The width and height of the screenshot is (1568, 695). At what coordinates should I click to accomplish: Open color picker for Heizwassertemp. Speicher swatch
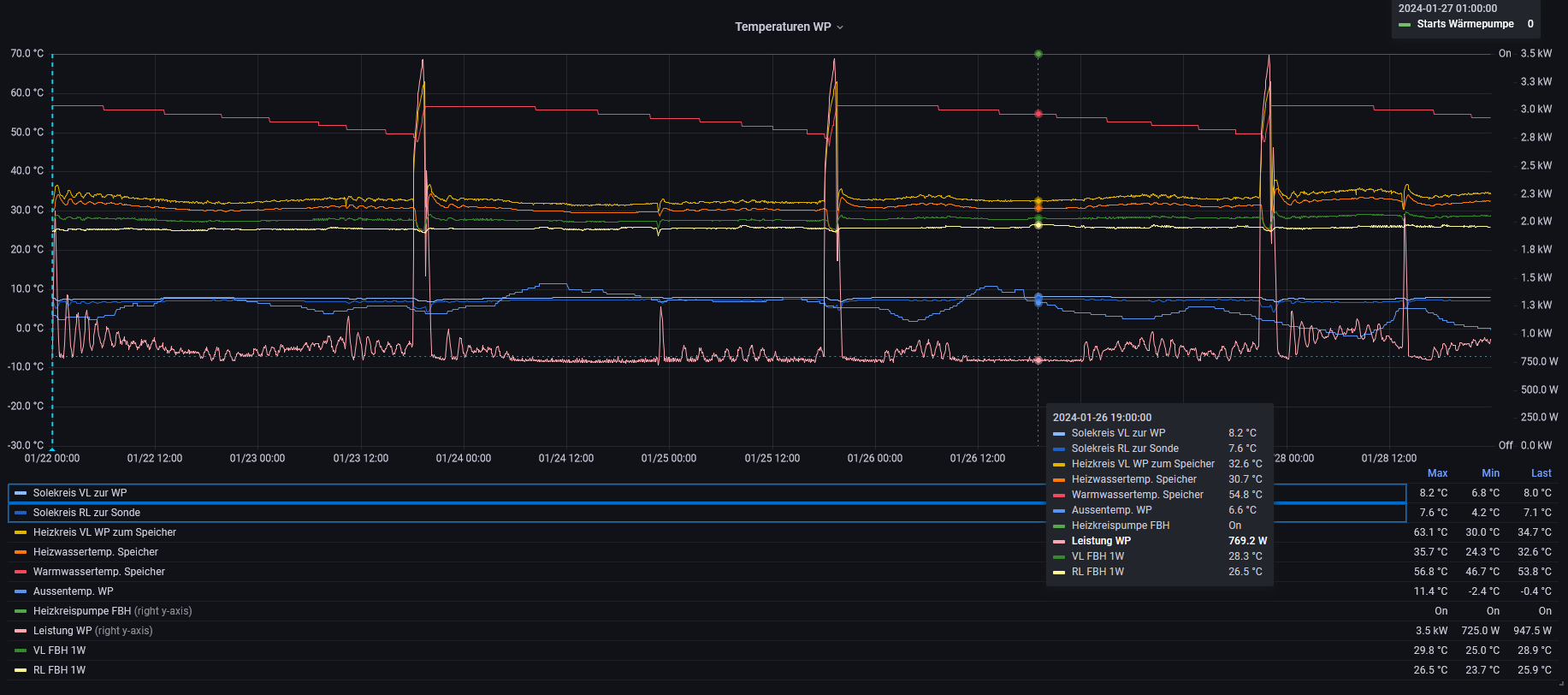(21, 552)
